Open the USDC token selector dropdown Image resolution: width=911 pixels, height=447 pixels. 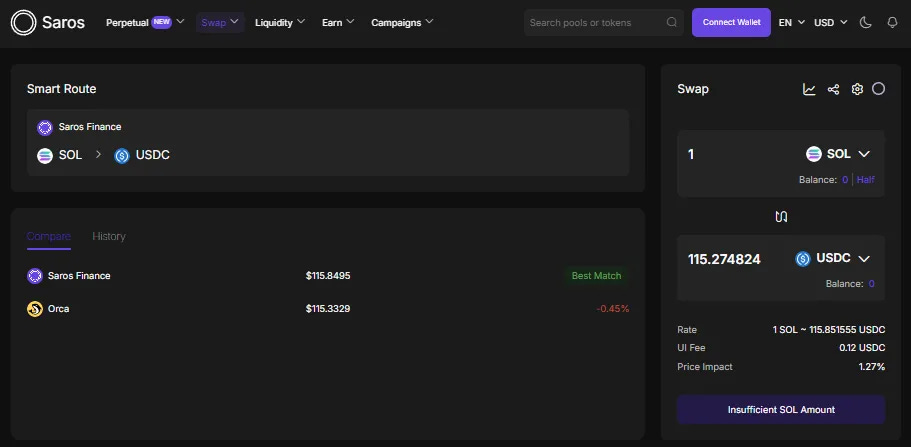pyautogui.click(x=833, y=259)
